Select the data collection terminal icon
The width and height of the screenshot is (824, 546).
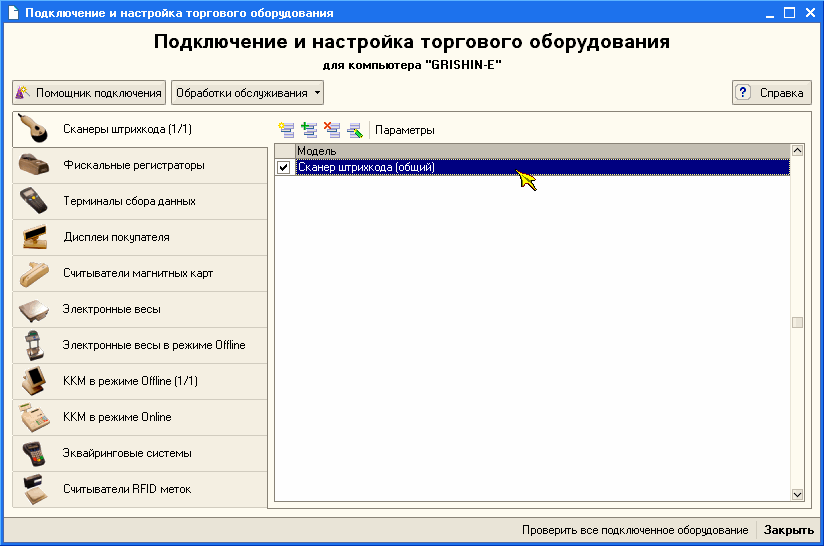coord(35,202)
